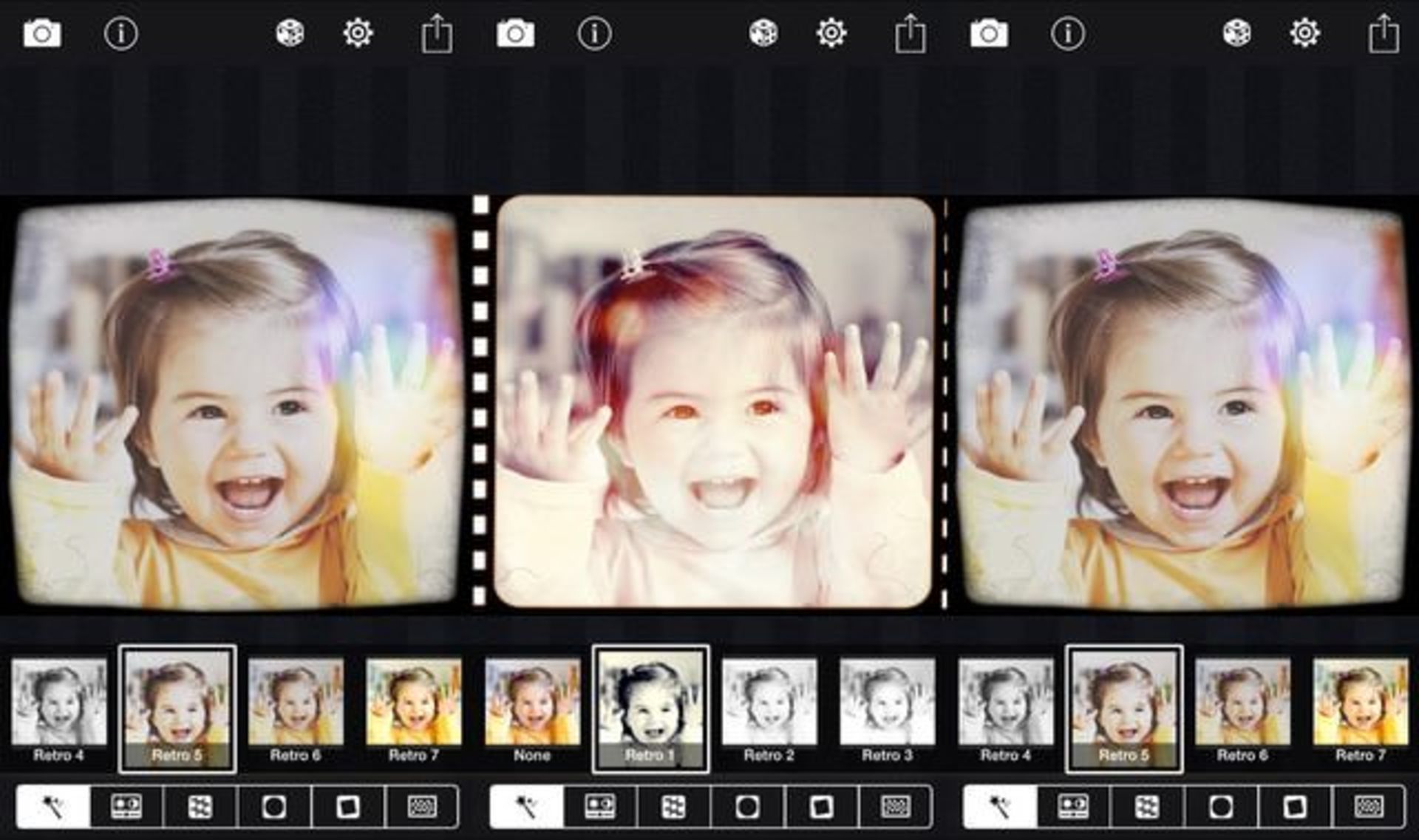Tap the info icon in the left screen

[x=121, y=34]
